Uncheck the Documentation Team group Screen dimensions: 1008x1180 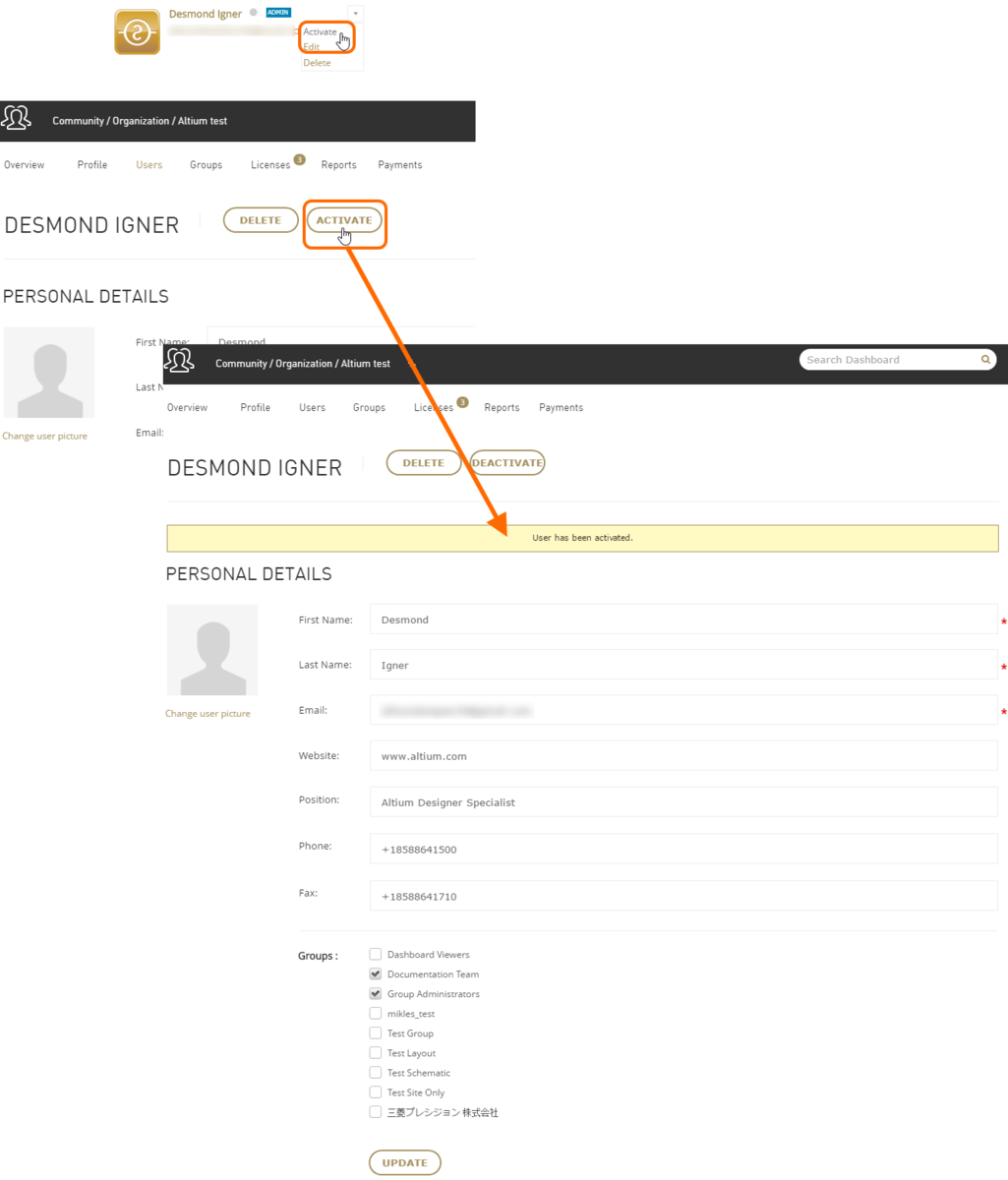(376, 973)
